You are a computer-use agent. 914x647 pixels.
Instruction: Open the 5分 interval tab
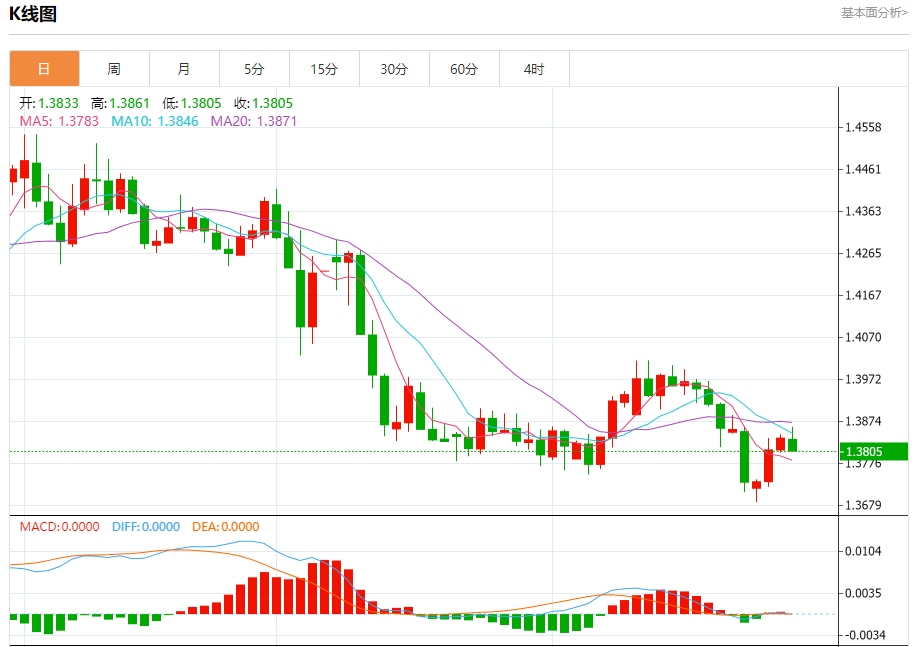[x=254, y=69]
